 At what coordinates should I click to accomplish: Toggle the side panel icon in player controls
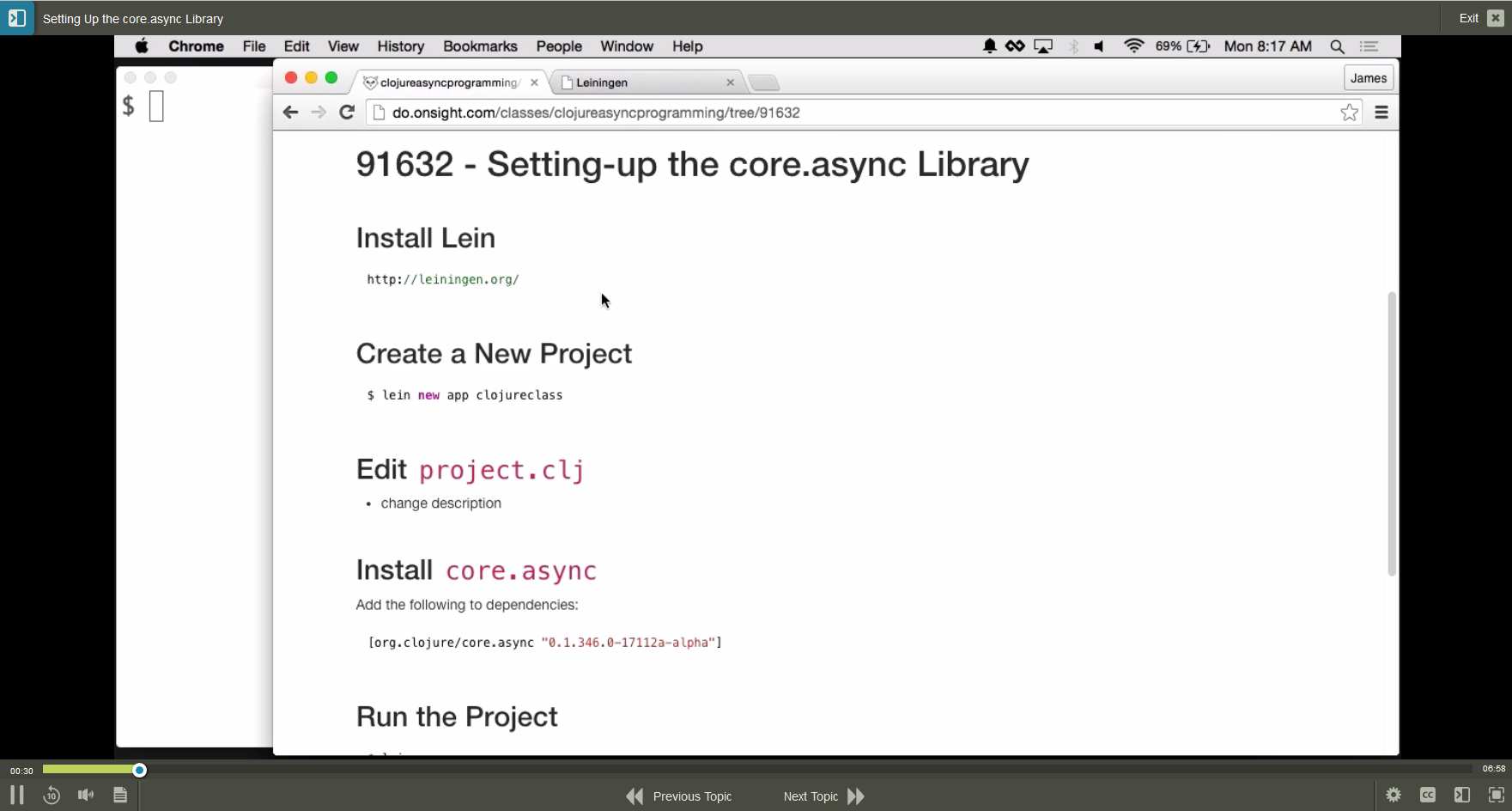coord(1462,796)
